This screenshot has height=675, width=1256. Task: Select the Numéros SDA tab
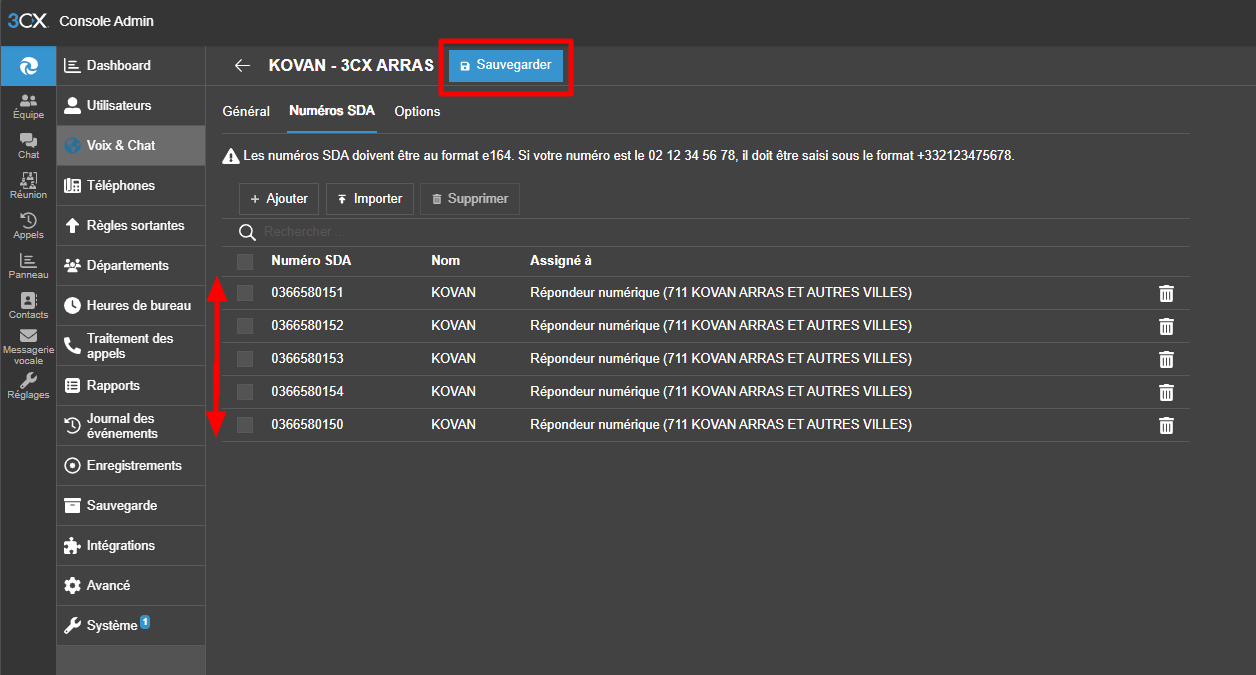pos(332,111)
